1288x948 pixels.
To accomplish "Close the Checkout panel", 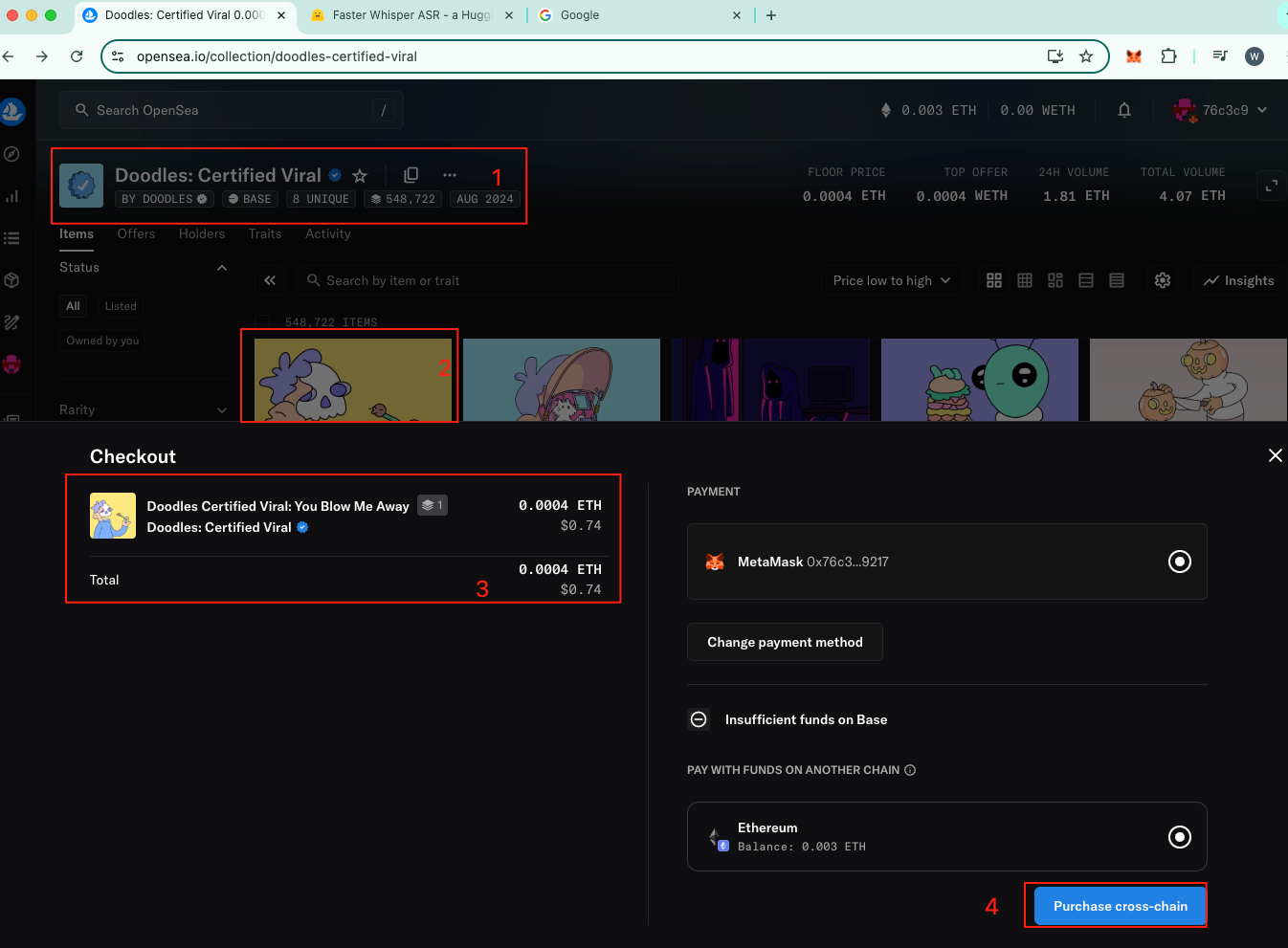I will pyautogui.click(x=1275, y=455).
